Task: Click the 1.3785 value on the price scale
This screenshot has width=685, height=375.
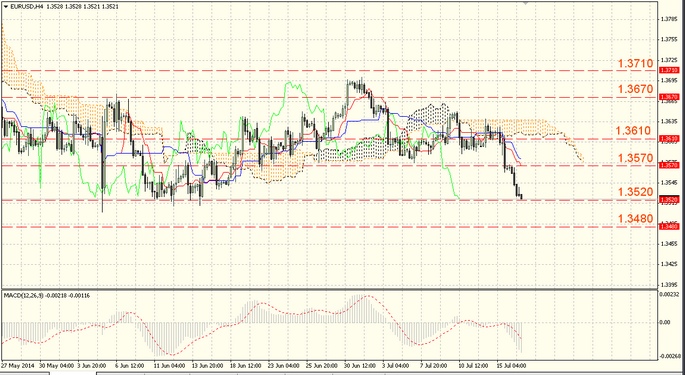Action: click(x=668, y=19)
